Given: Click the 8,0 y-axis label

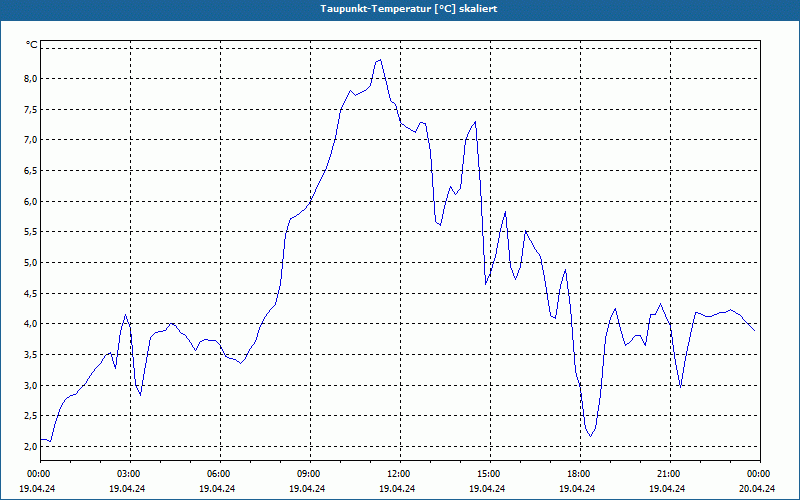Looking at the screenshot, I should 31,79.
